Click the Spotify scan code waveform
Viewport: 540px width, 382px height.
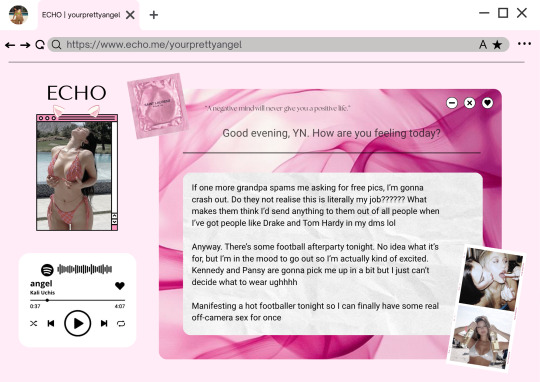pos(84,269)
